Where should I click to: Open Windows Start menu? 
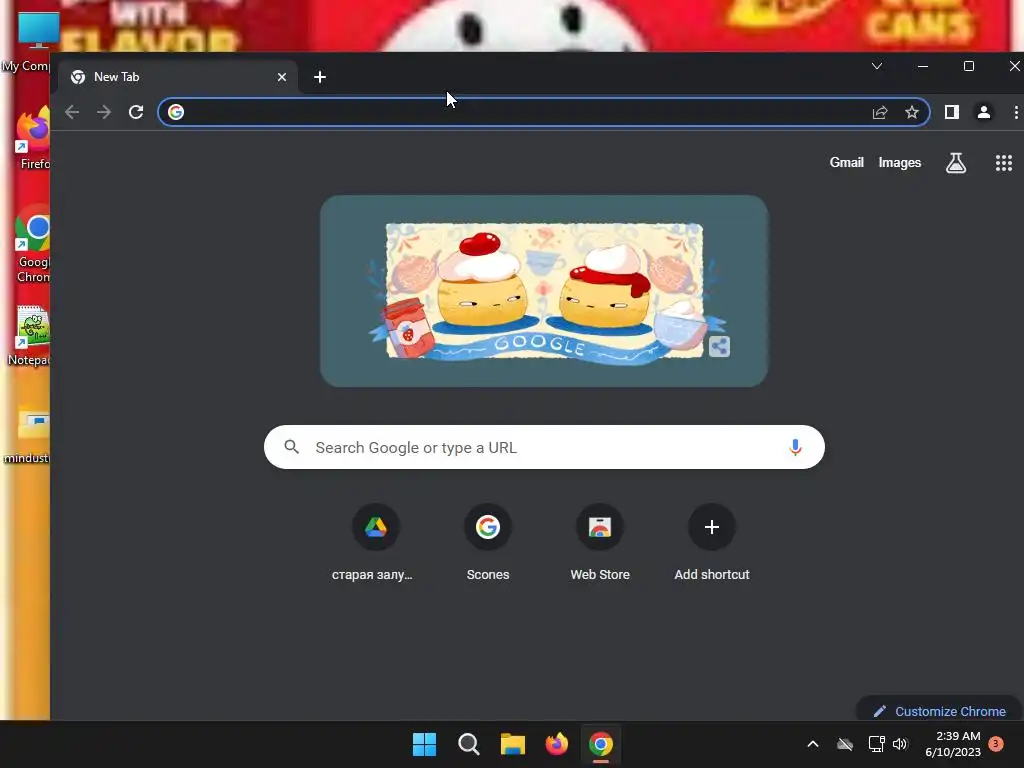click(x=424, y=744)
